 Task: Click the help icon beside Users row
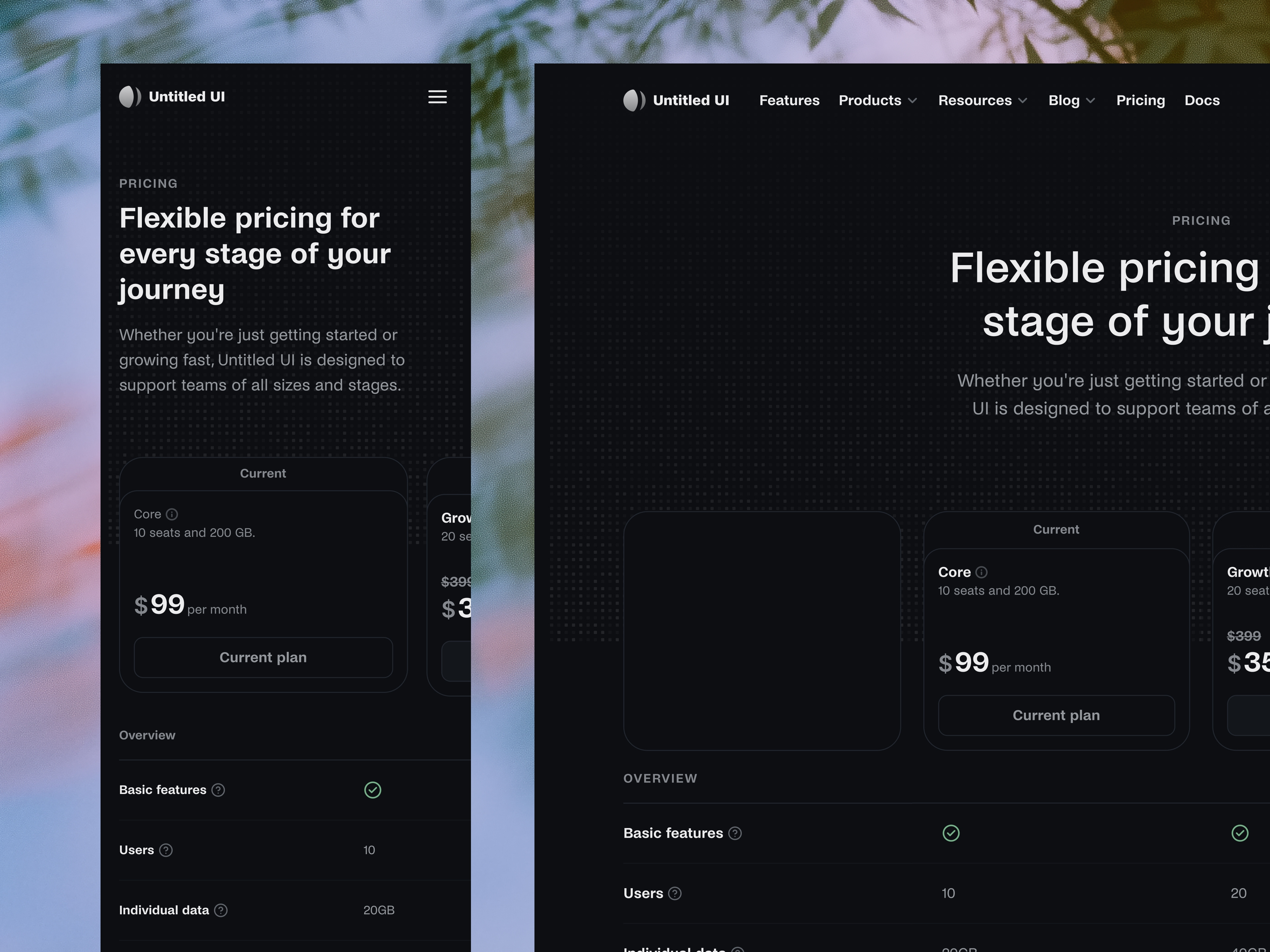click(x=165, y=851)
